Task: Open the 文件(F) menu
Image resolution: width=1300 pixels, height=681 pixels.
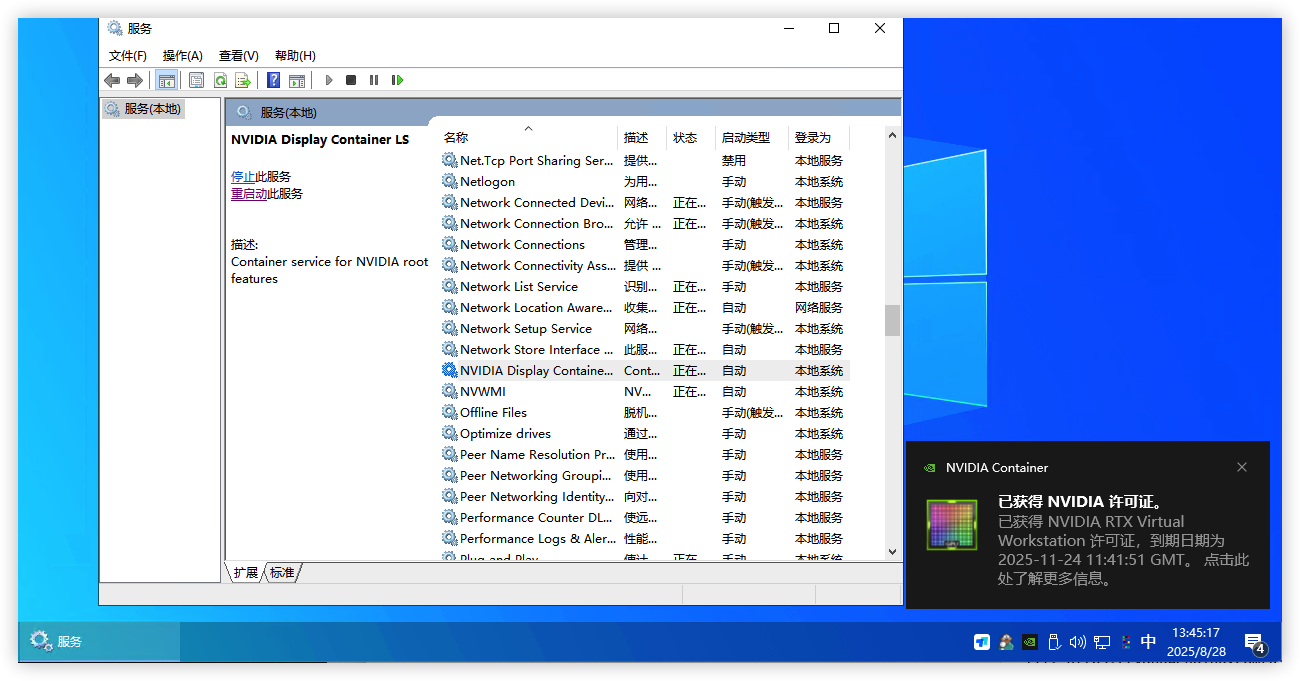Action: (128, 56)
